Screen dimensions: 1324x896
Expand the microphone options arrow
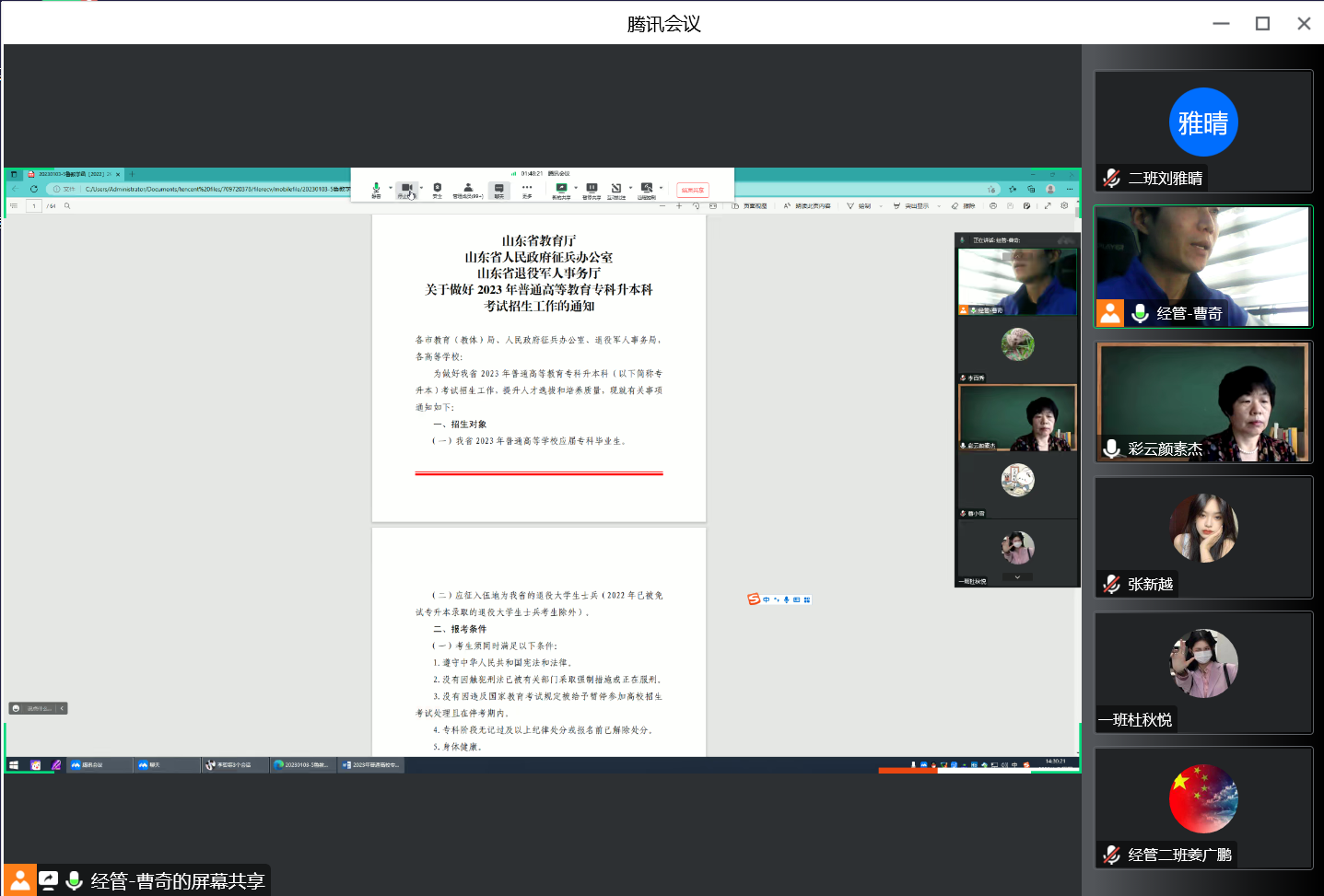[391, 188]
